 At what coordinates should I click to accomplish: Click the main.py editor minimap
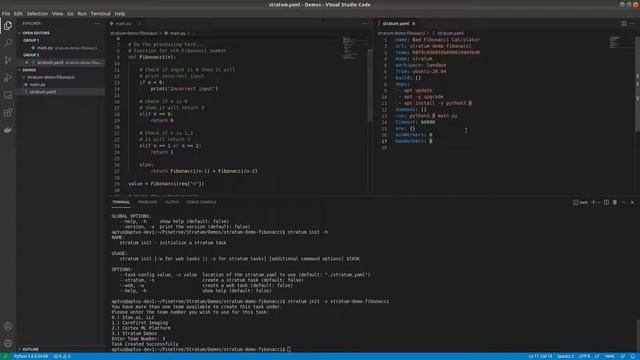coord(351,48)
